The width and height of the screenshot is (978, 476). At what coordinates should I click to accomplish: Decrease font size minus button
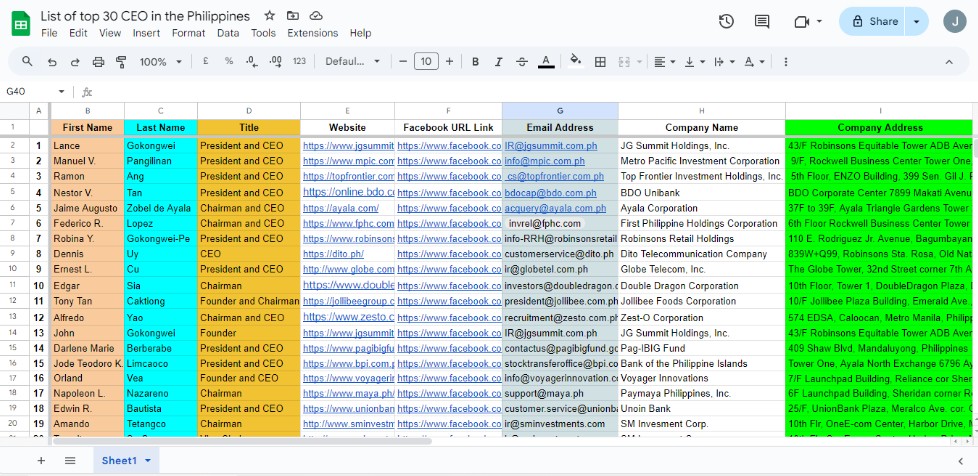[x=403, y=61]
